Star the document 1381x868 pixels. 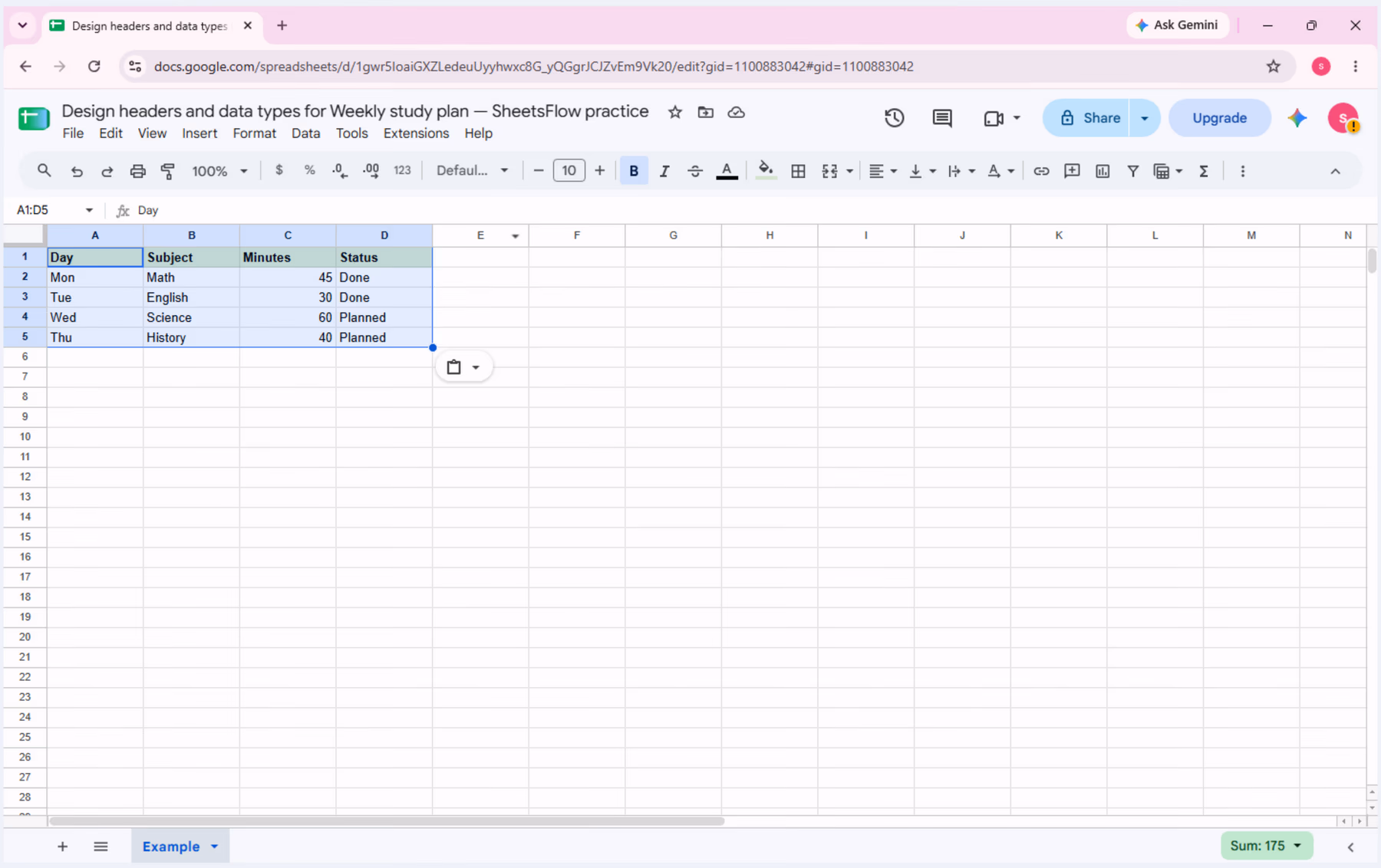tap(675, 112)
